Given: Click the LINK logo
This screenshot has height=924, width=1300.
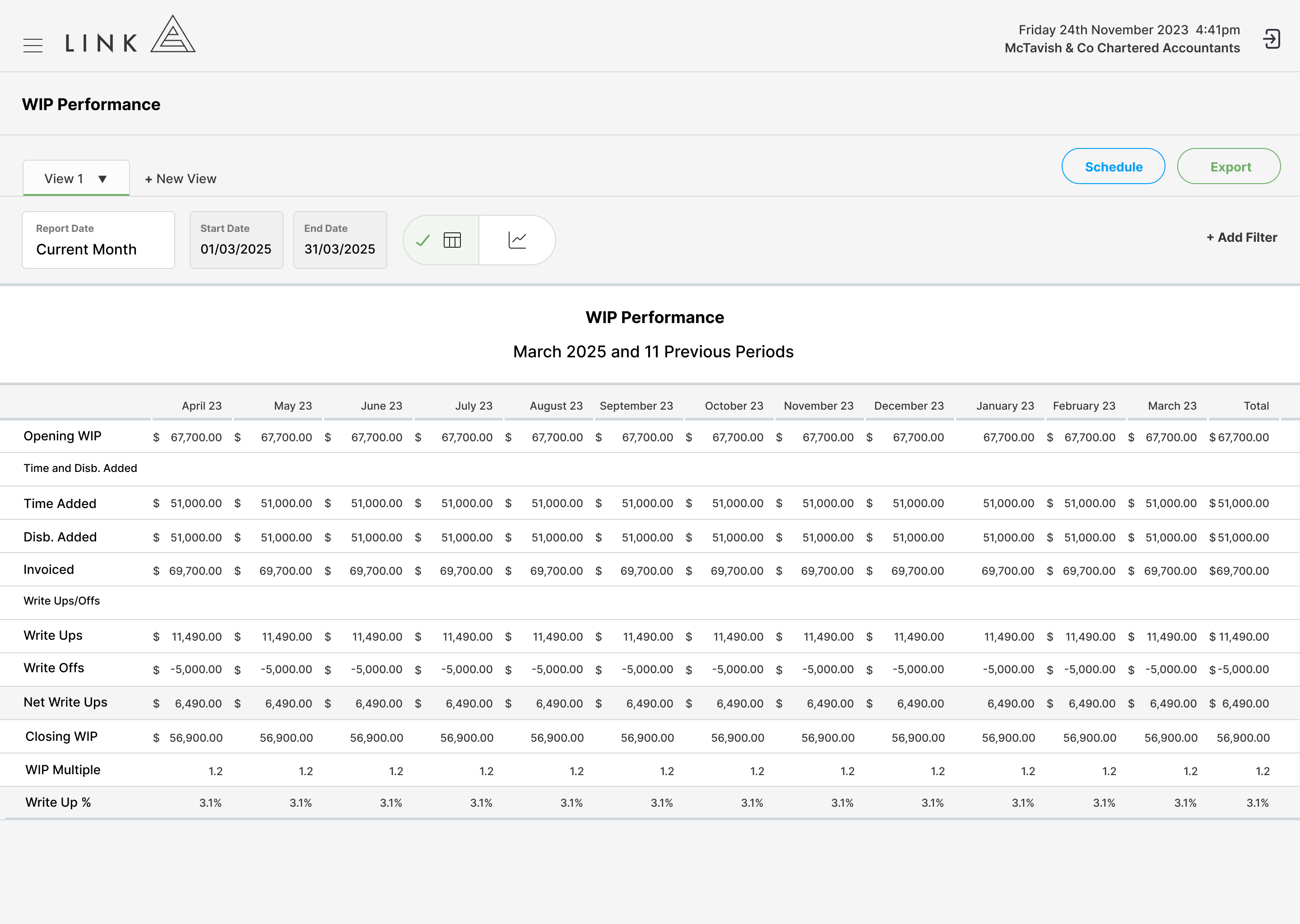Looking at the screenshot, I should (130, 35).
